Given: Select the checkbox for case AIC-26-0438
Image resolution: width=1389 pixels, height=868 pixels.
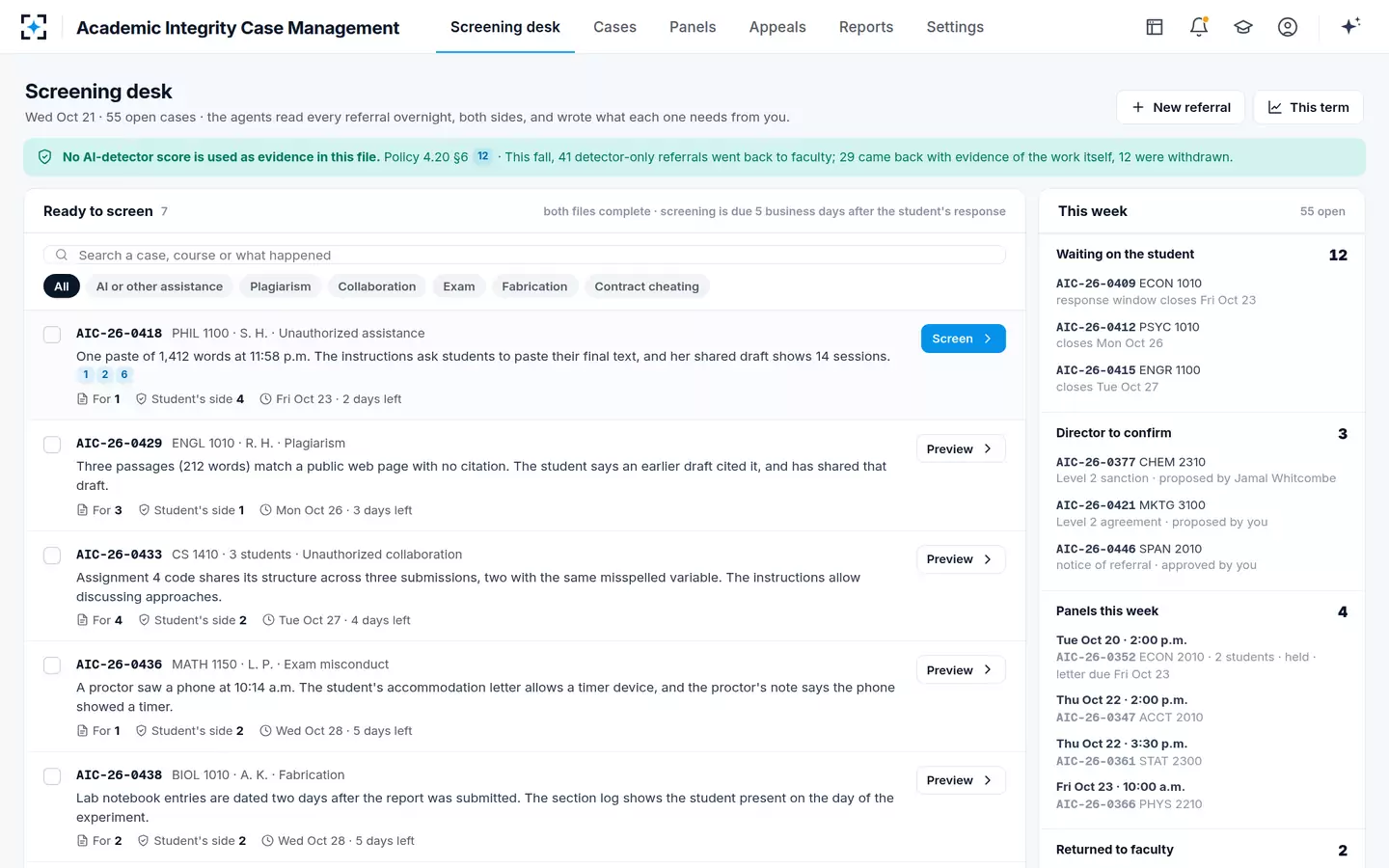Looking at the screenshot, I should point(52,776).
